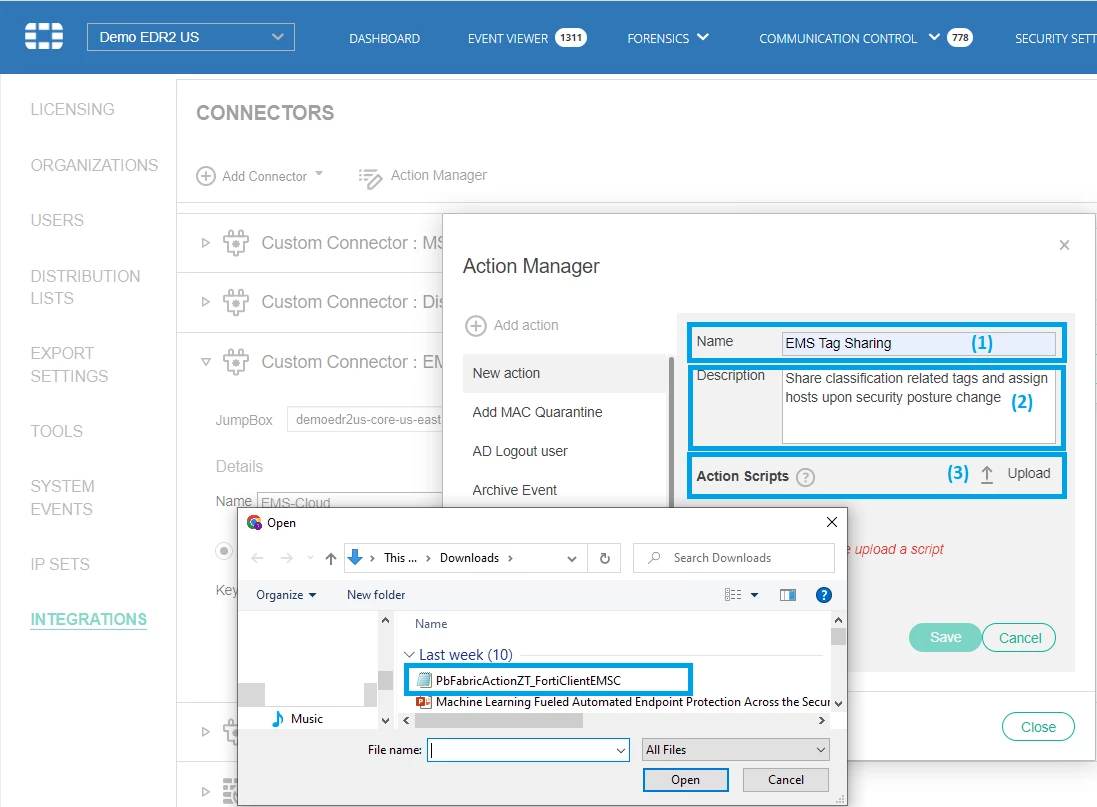Expand the Custom Connector : Dis row

pos(205,302)
